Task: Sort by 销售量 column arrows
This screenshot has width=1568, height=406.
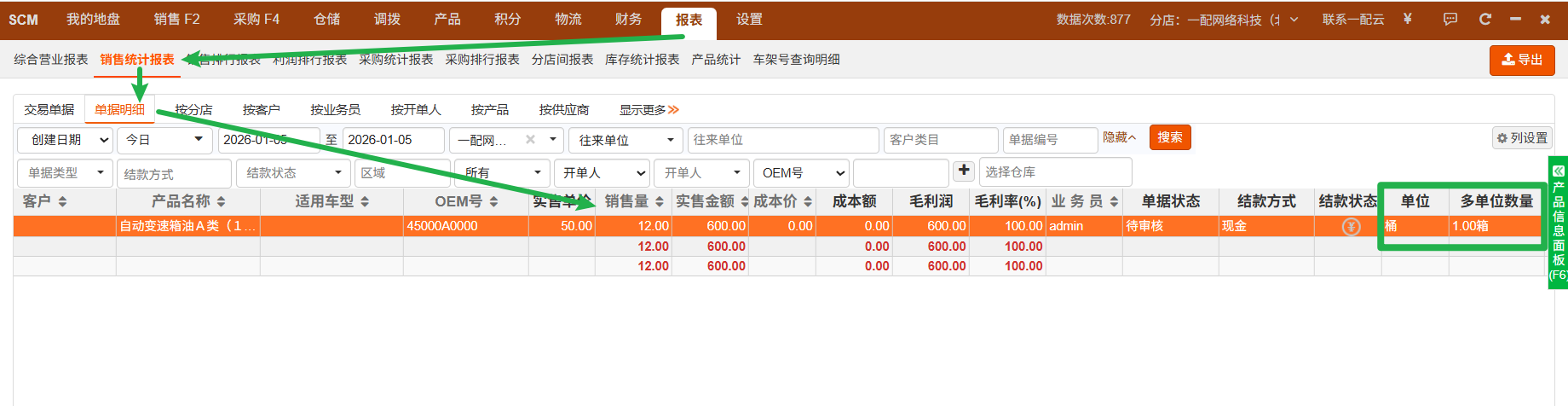Action: coord(659,202)
